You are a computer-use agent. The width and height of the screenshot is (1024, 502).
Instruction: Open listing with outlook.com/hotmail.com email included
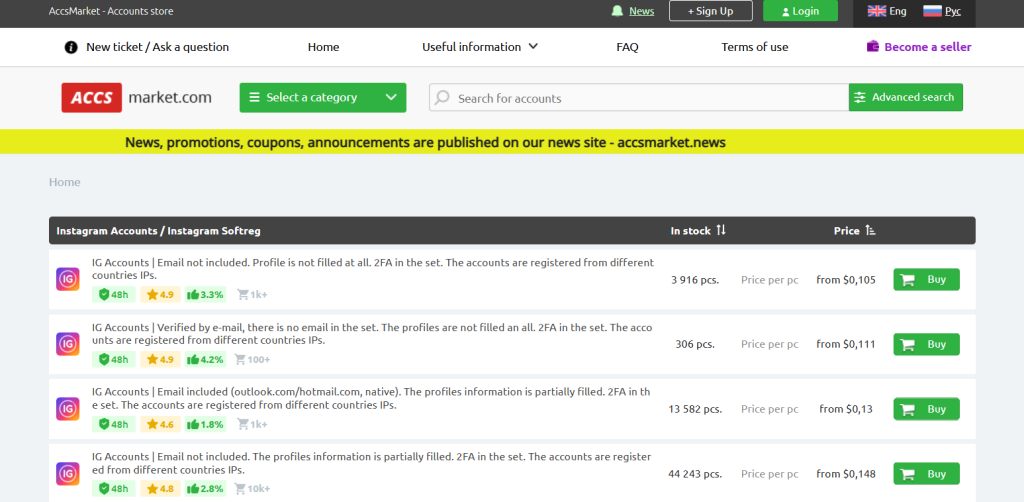pyautogui.click(x=372, y=398)
